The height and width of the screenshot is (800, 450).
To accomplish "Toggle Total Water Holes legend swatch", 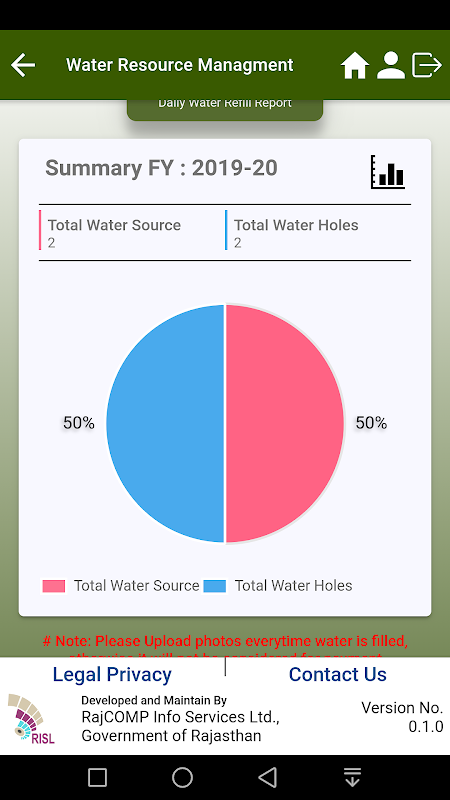I will [x=214, y=586].
